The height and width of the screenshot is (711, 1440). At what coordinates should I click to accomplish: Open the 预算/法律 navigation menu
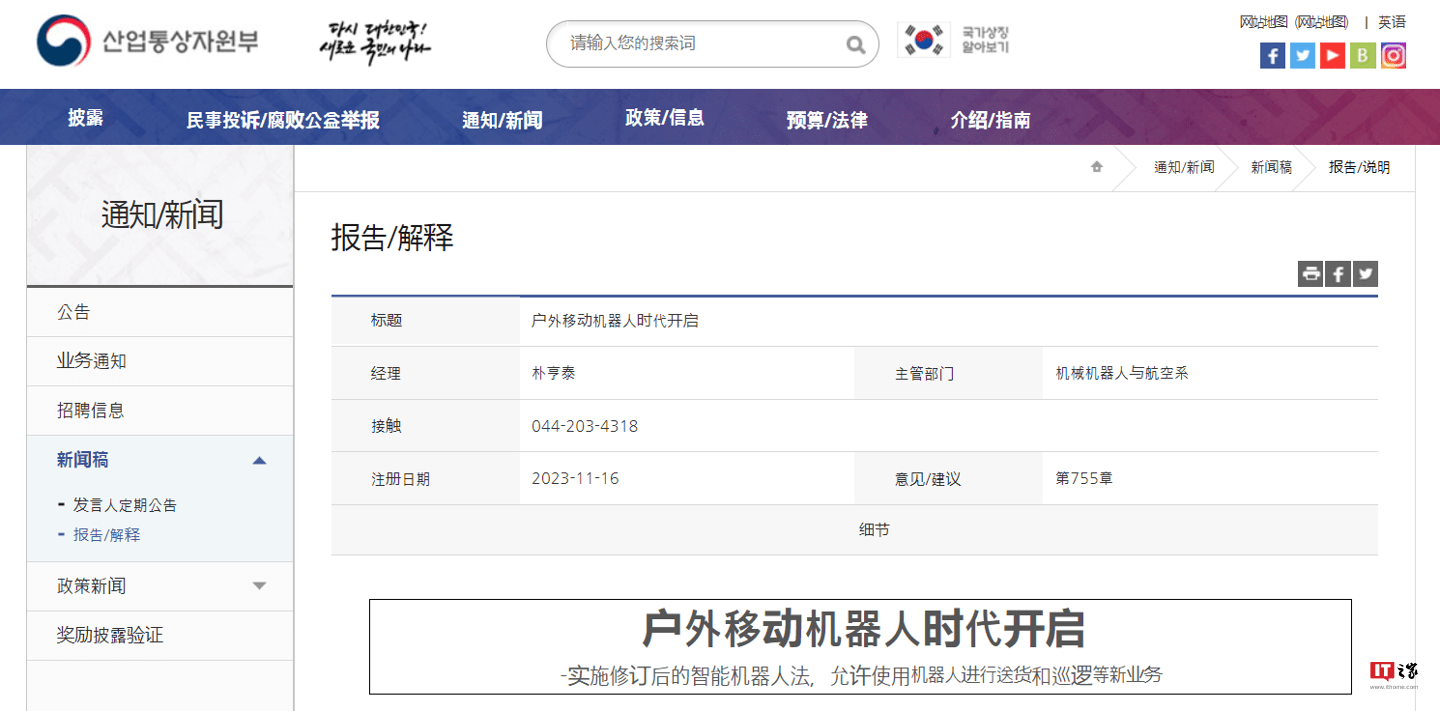pyautogui.click(x=827, y=117)
